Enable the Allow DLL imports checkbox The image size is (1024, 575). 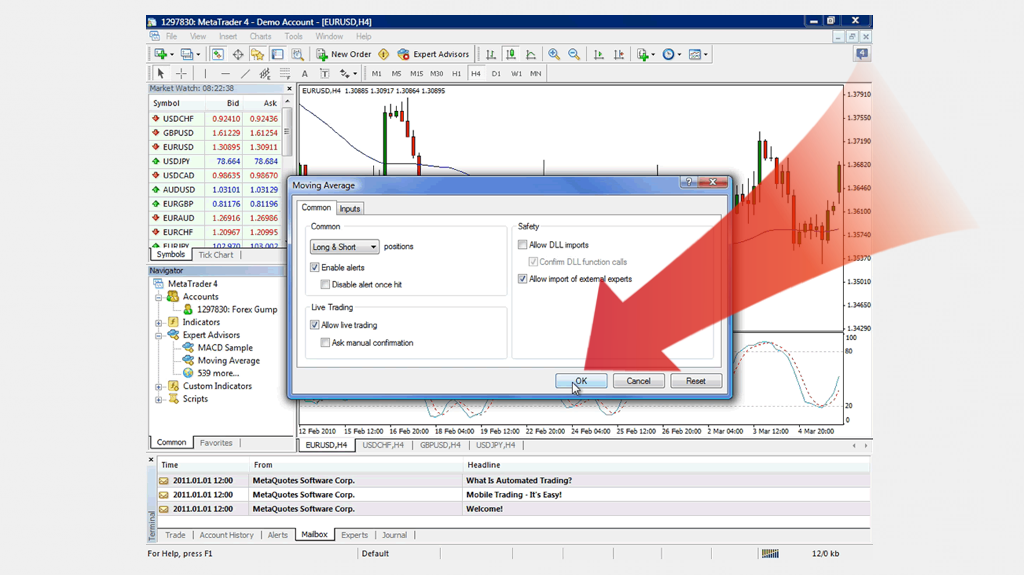[x=522, y=245]
